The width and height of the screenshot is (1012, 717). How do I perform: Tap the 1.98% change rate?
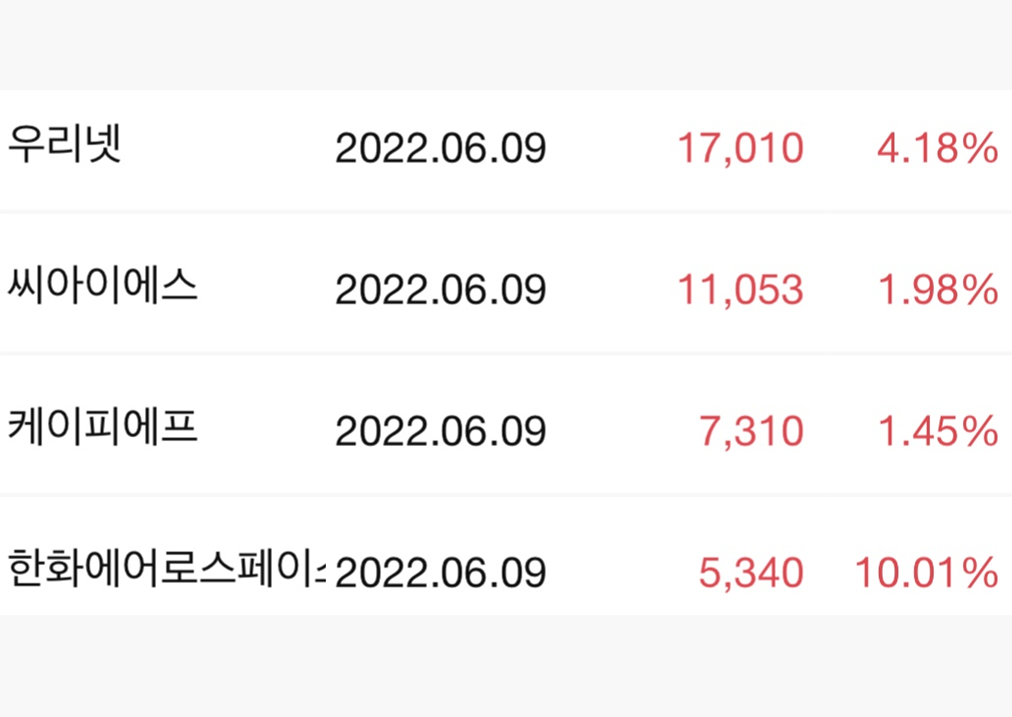pyautogui.click(x=937, y=290)
